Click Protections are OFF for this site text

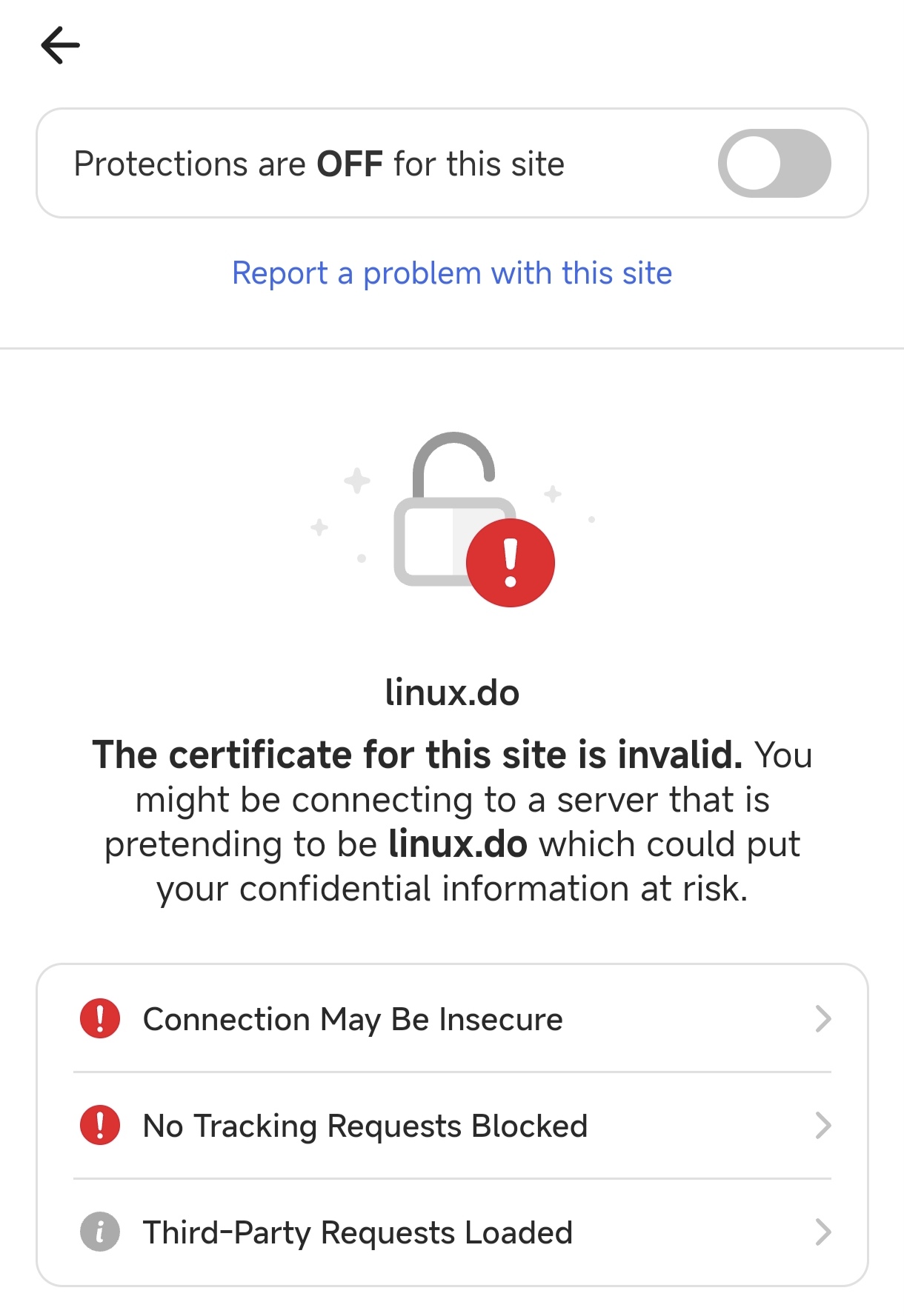319,164
